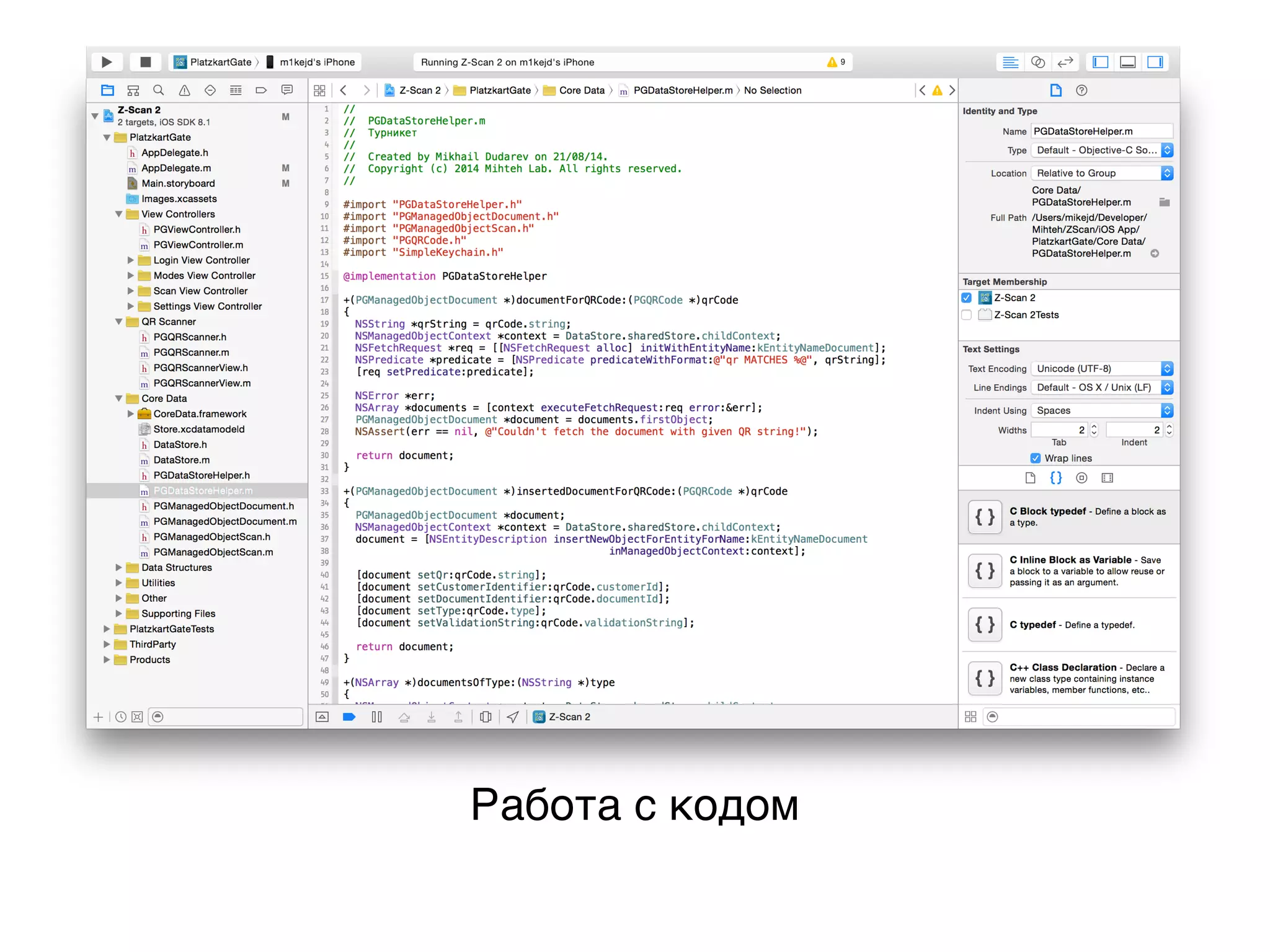Select PGManagedObjectScan.h file
1270x952 pixels.
tap(211, 537)
